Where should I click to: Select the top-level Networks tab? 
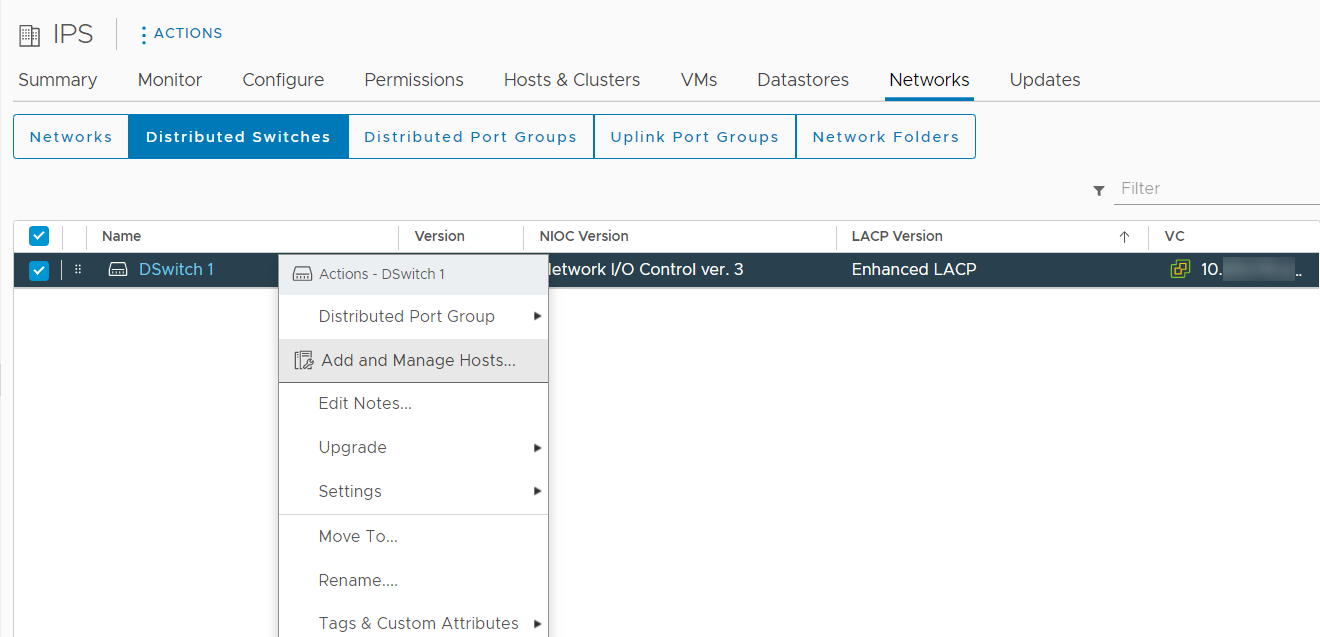pos(929,80)
